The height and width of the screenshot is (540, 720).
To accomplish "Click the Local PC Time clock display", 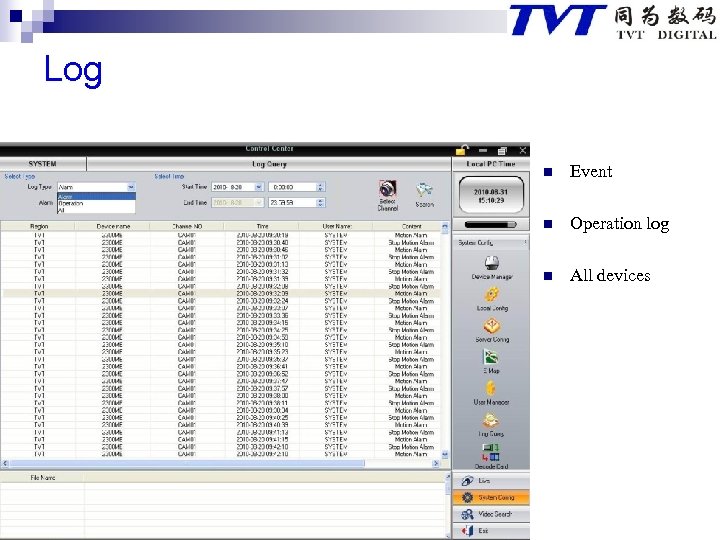I will (x=491, y=196).
